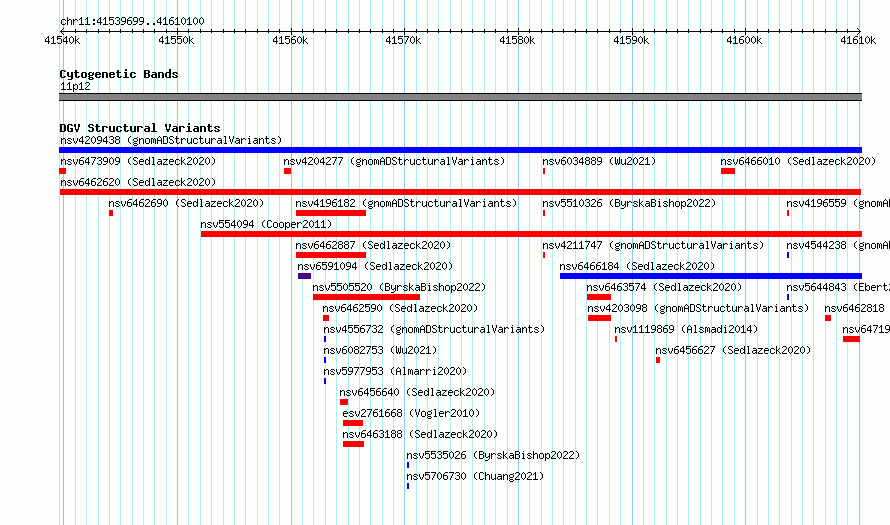Click the red bar under nsv5505520
The width and height of the screenshot is (890, 525).
[x=366, y=297]
